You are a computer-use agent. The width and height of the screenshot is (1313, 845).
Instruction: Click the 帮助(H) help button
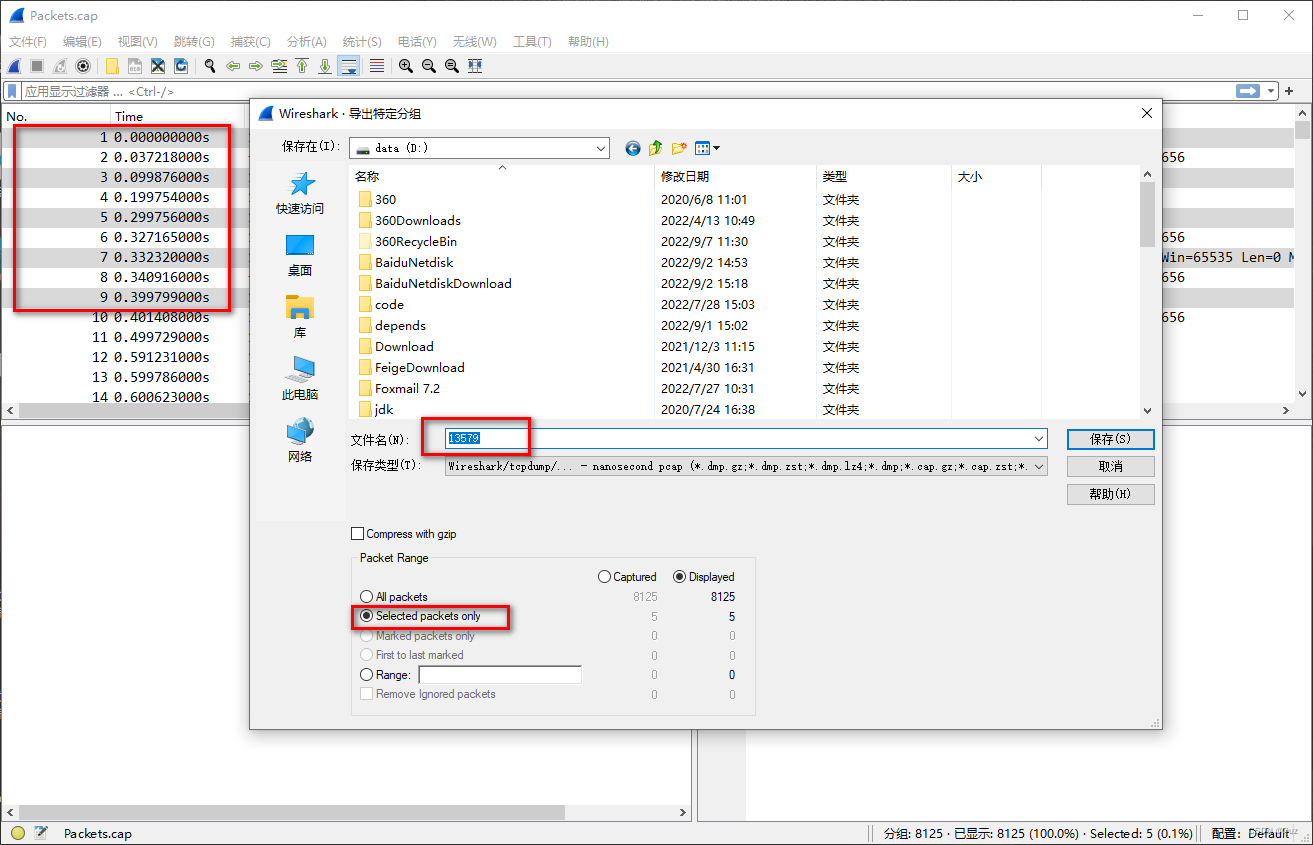click(1110, 494)
